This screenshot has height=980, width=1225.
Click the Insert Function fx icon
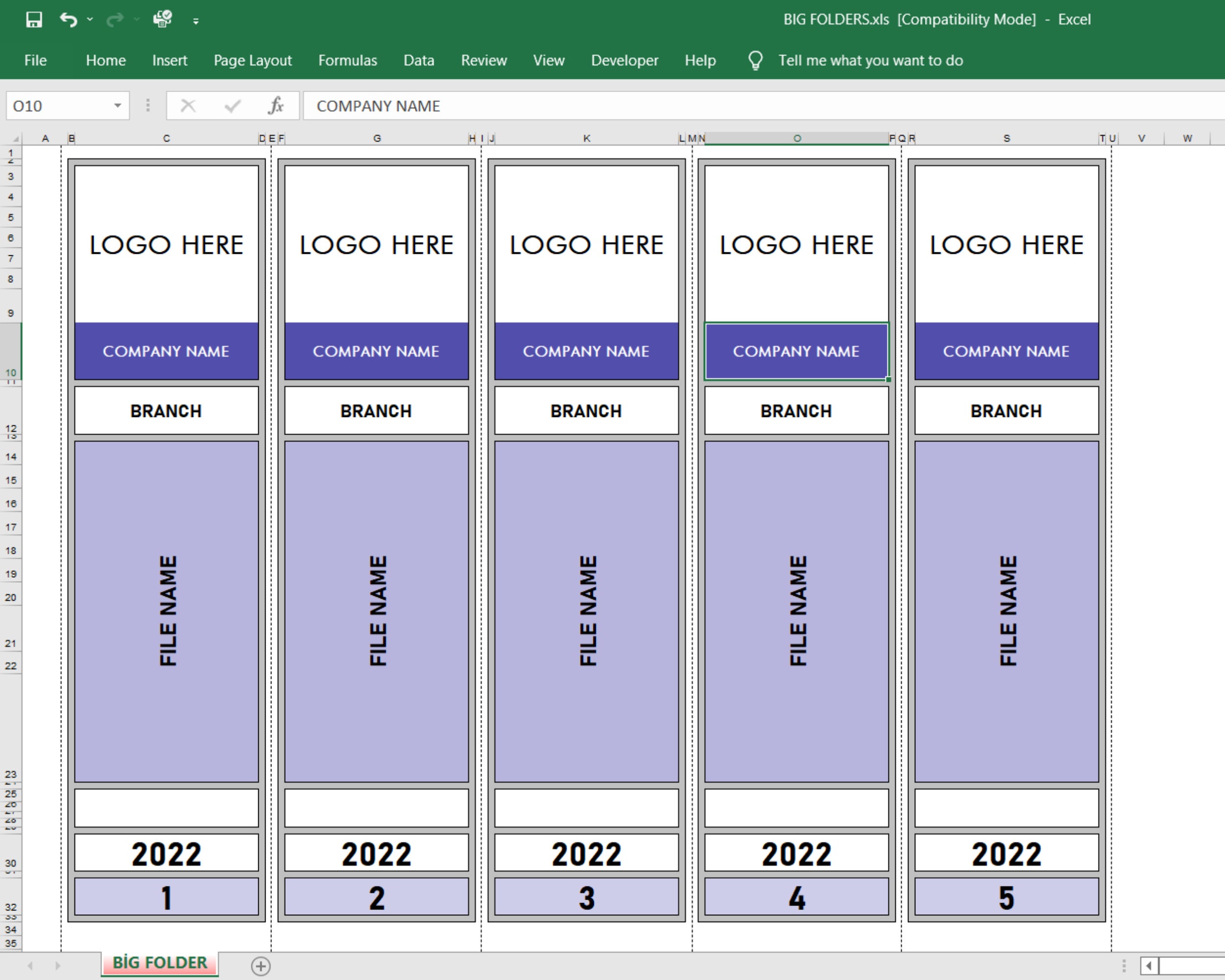pyautogui.click(x=276, y=106)
